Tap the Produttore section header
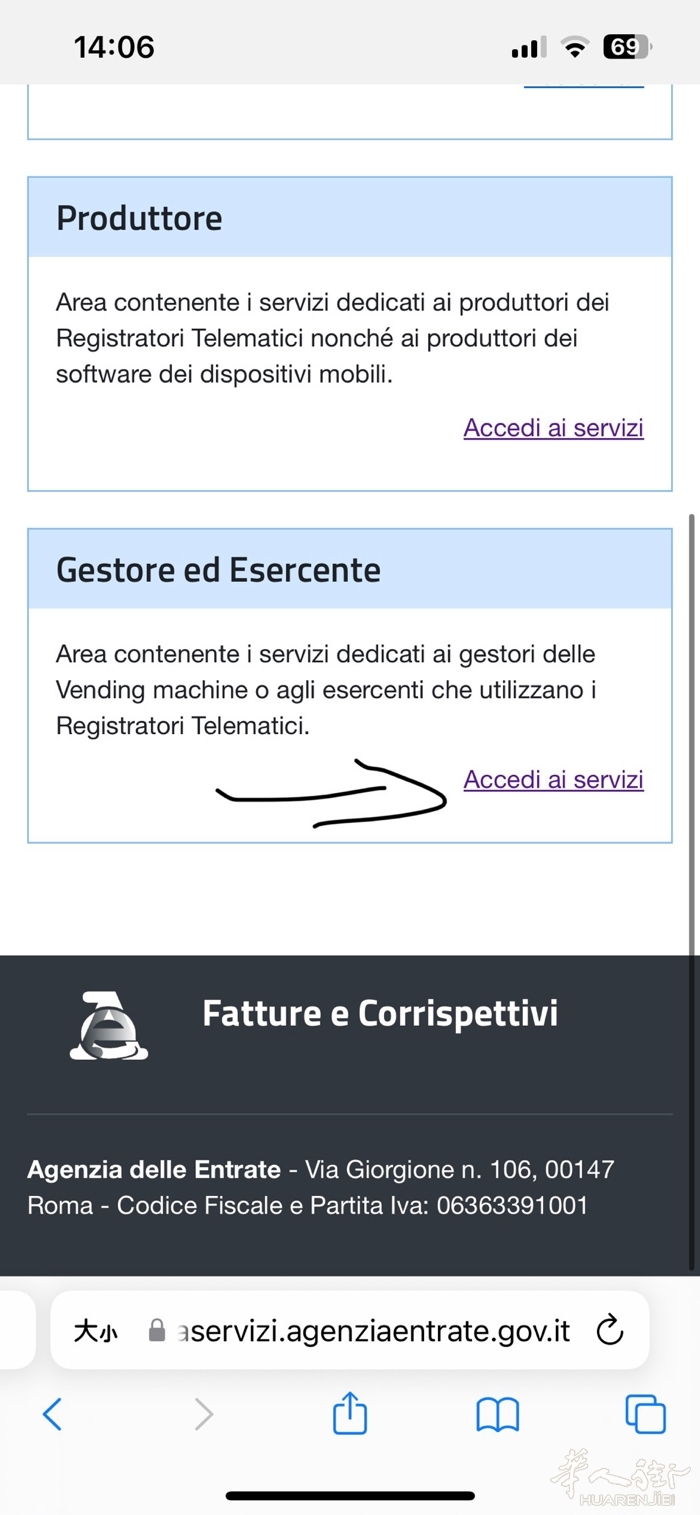This screenshot has width=700, height=1515. 139,218
